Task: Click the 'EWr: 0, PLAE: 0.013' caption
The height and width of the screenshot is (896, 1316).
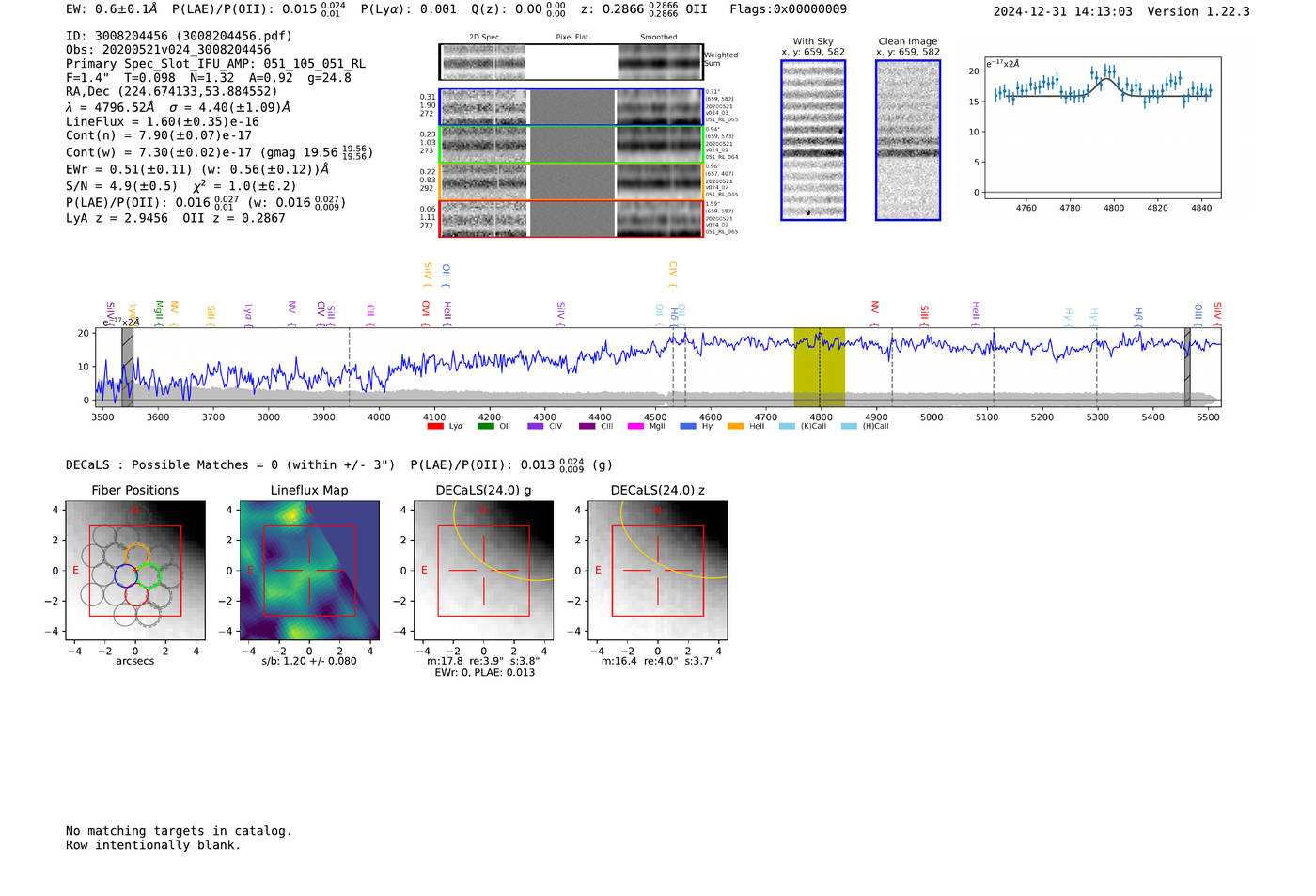Action: [x=484, y=673]
